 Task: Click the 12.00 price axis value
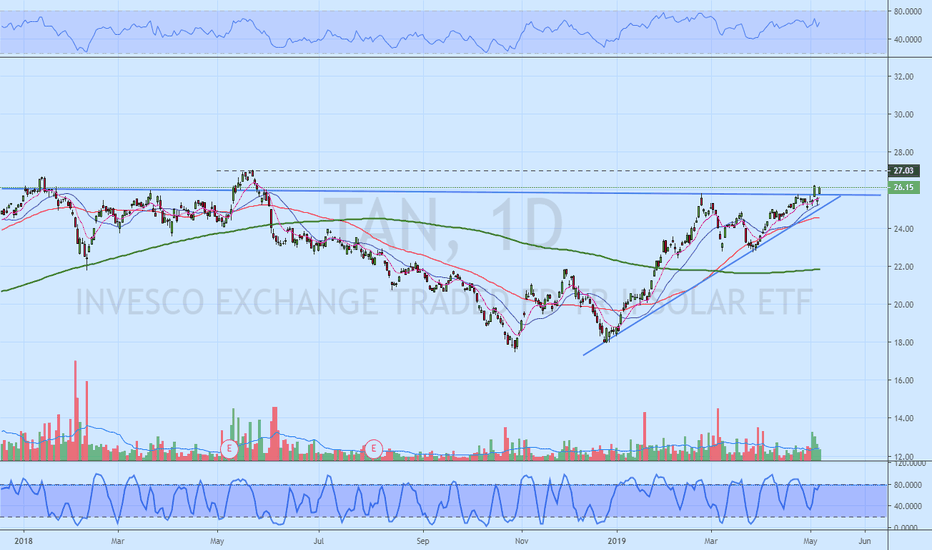(903, 456)
